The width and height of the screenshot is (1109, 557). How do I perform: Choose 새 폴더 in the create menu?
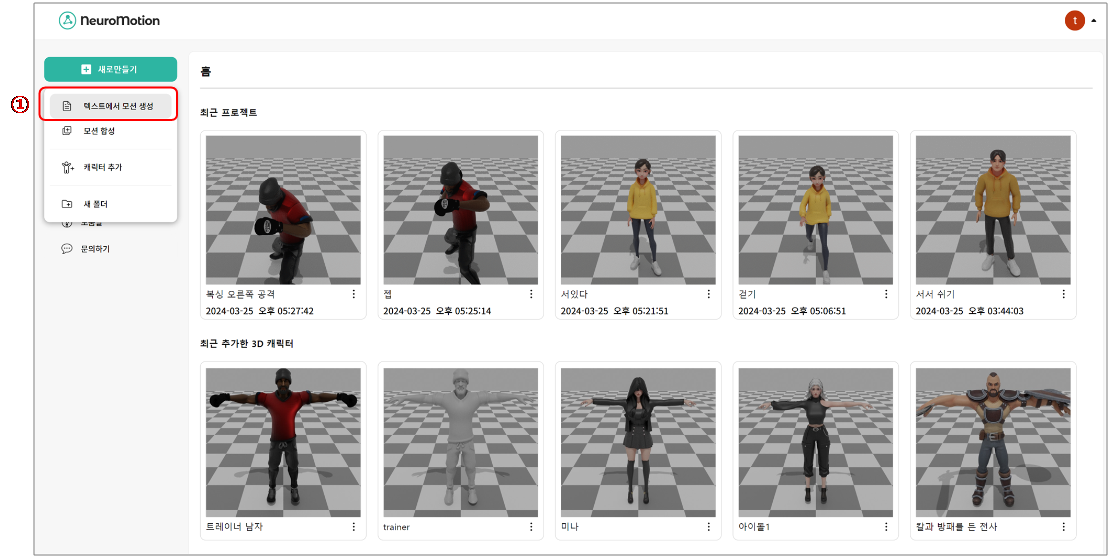(110, 204)
